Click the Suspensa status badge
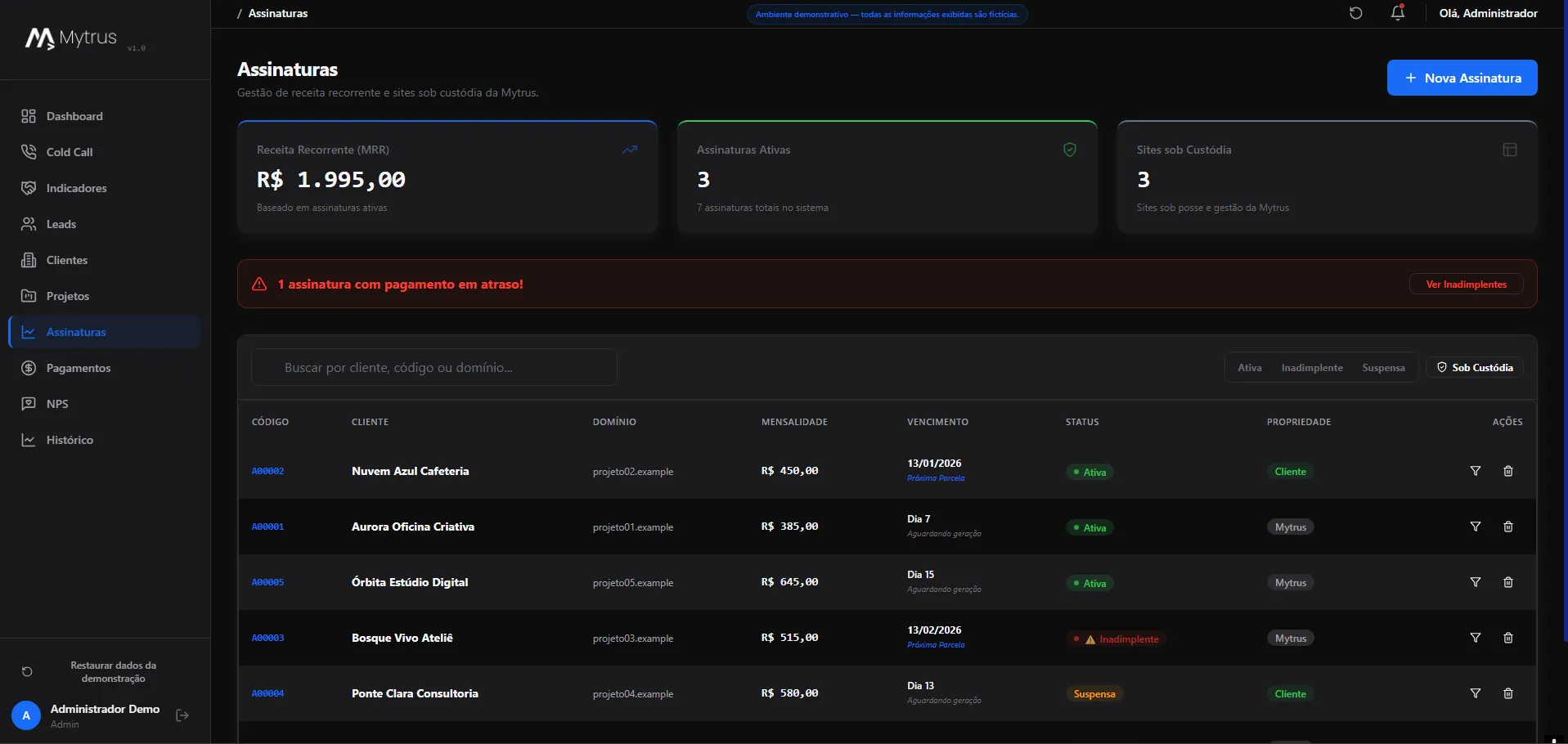Screen dimensions: 1568x744 1094,694
